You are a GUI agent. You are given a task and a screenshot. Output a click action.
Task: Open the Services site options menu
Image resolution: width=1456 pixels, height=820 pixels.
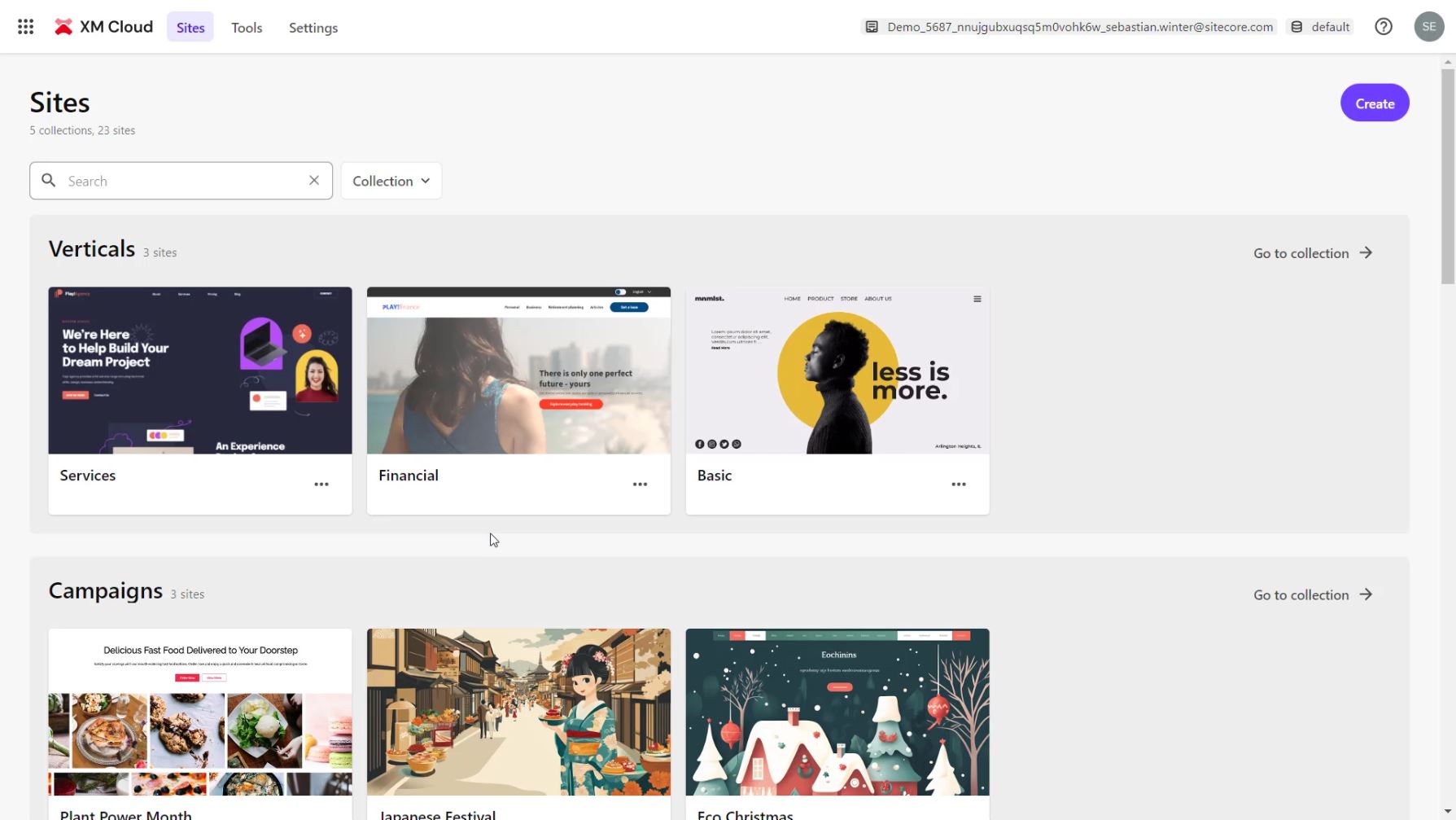pyautogui.click(x=321, y=485)
